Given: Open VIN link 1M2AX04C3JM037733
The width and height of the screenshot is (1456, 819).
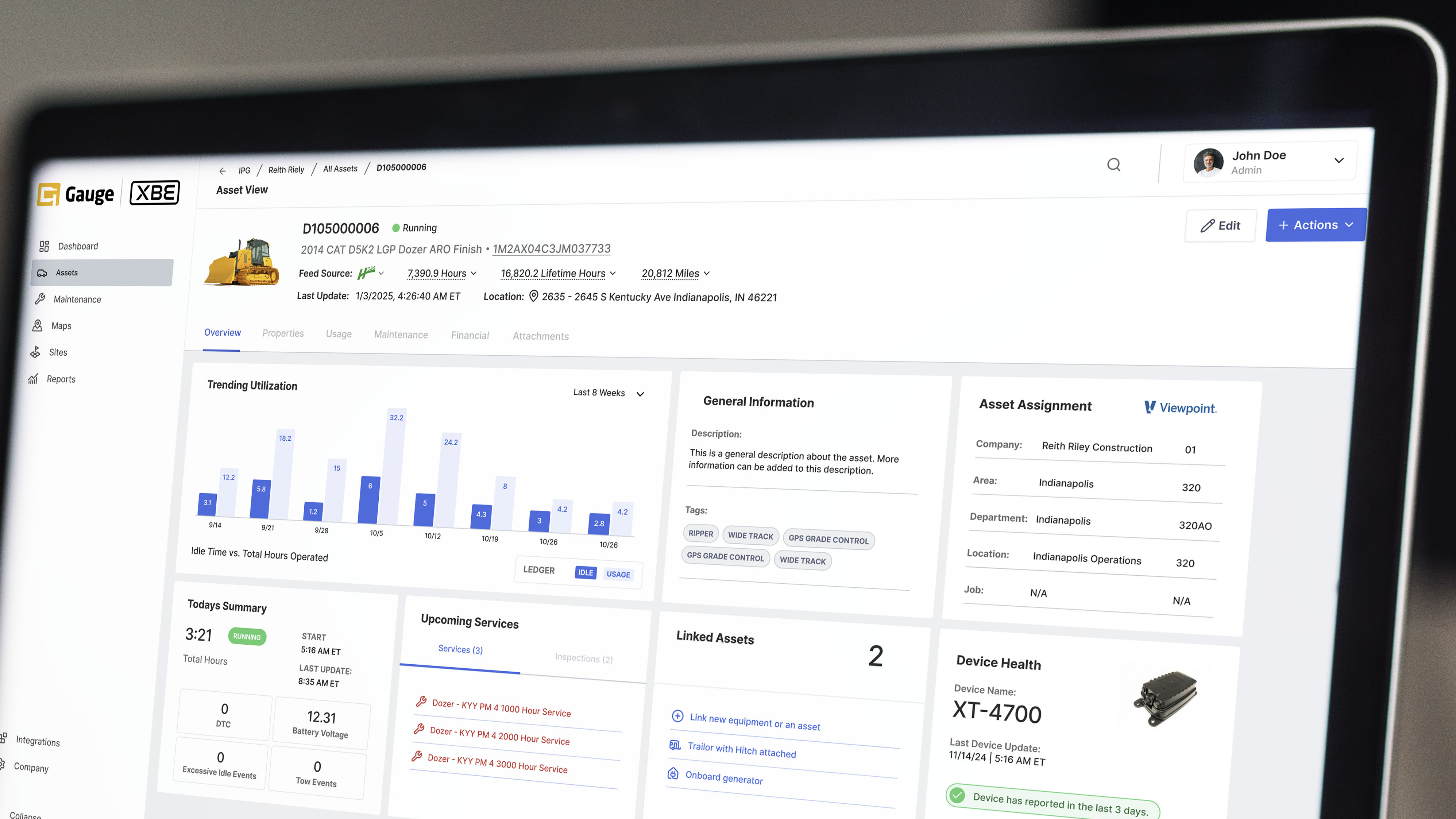Looking at the screenshot, I should click(x=552, y=249).
